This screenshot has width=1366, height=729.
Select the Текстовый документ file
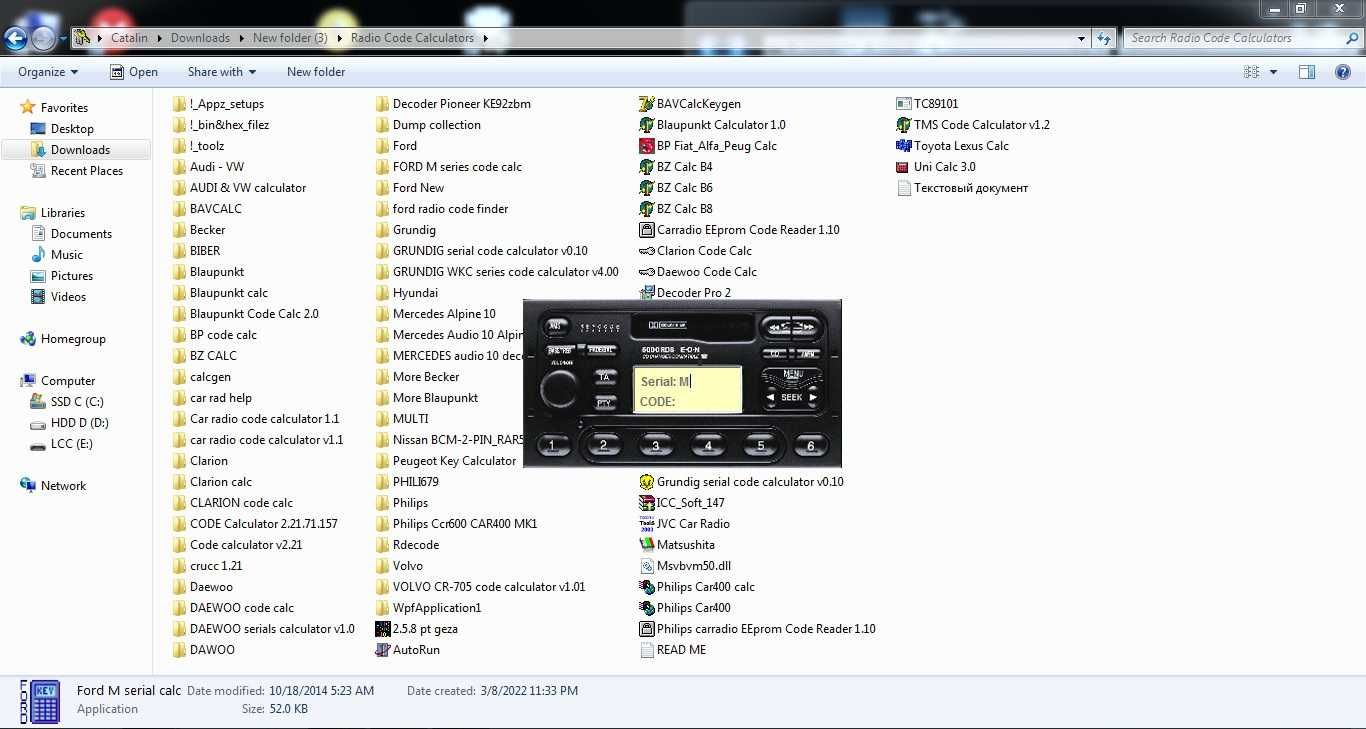[963, 188]
